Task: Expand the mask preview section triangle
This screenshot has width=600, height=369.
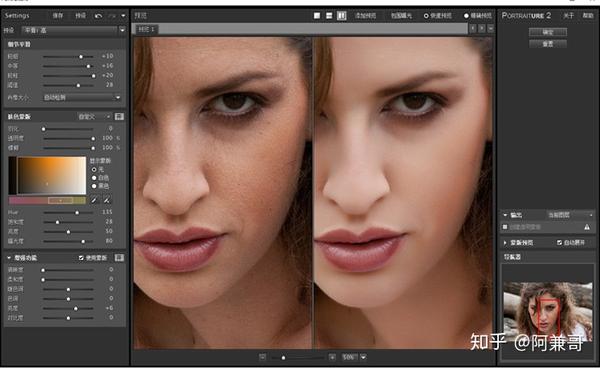Action: coord(505,243)
